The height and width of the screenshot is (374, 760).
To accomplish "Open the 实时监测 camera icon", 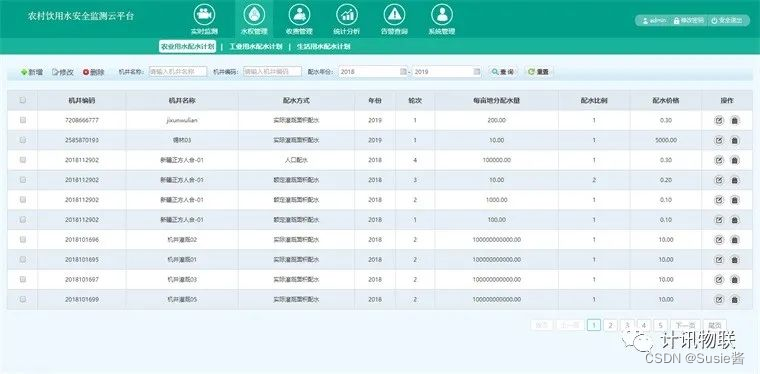I will point(205,15).
